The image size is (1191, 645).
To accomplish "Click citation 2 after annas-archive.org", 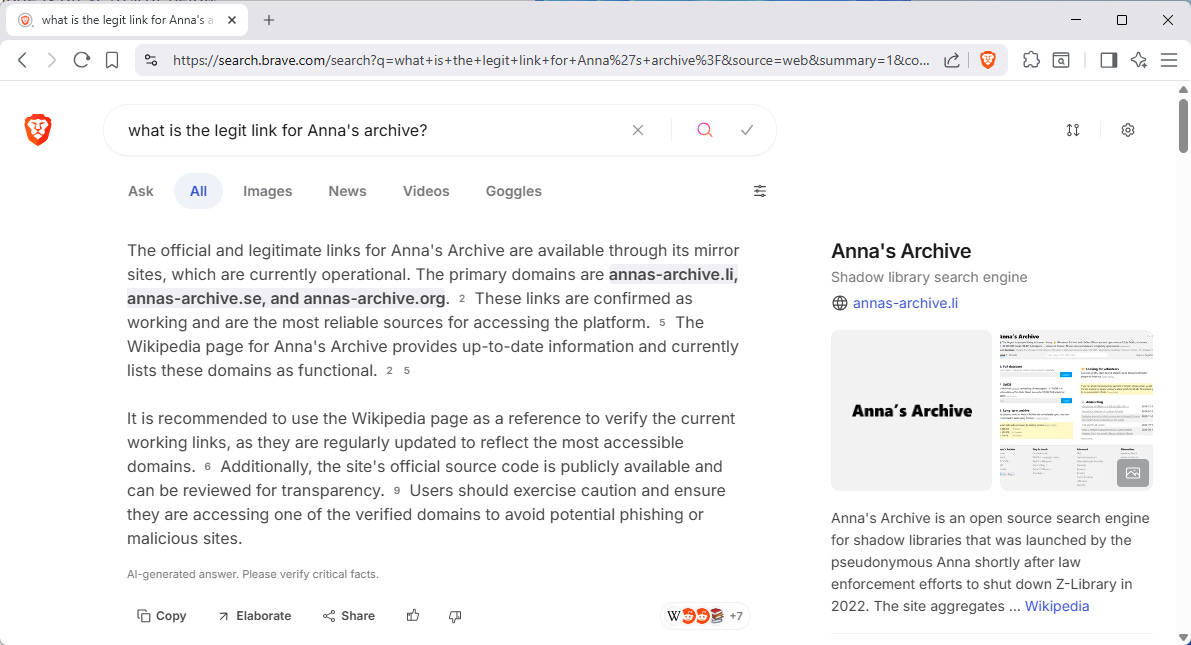I will pyautogui.click(x=461, y=299).
